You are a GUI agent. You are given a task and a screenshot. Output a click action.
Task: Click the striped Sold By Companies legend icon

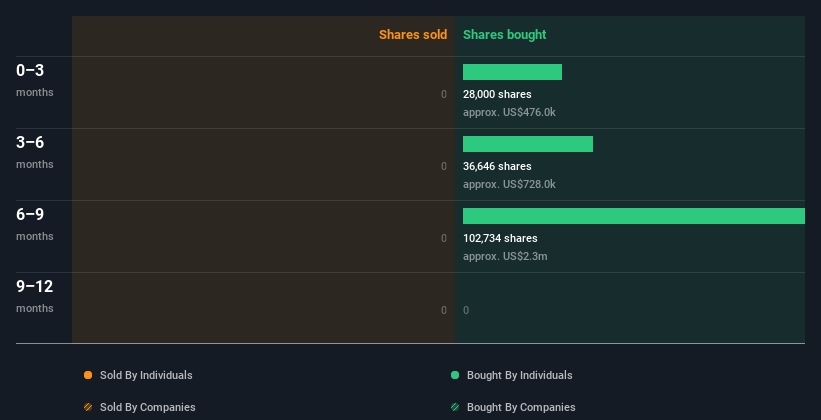88,407
